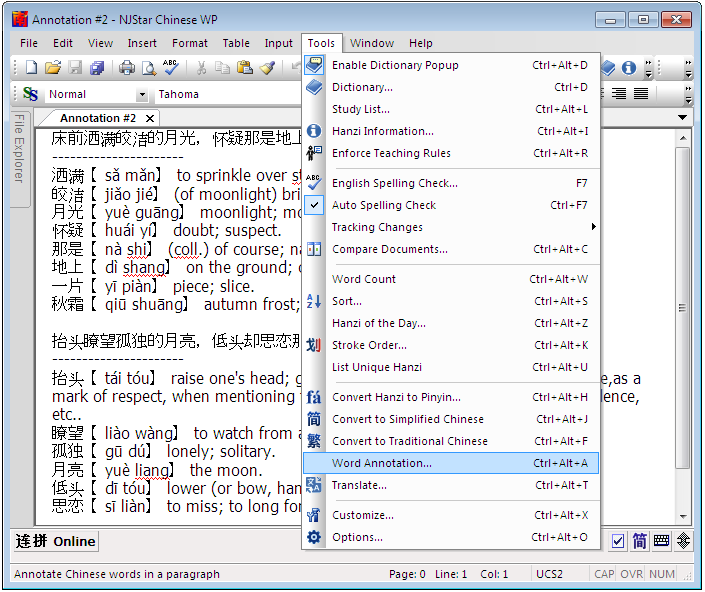Enable Dictionary Popup in Tools menu

395,65
